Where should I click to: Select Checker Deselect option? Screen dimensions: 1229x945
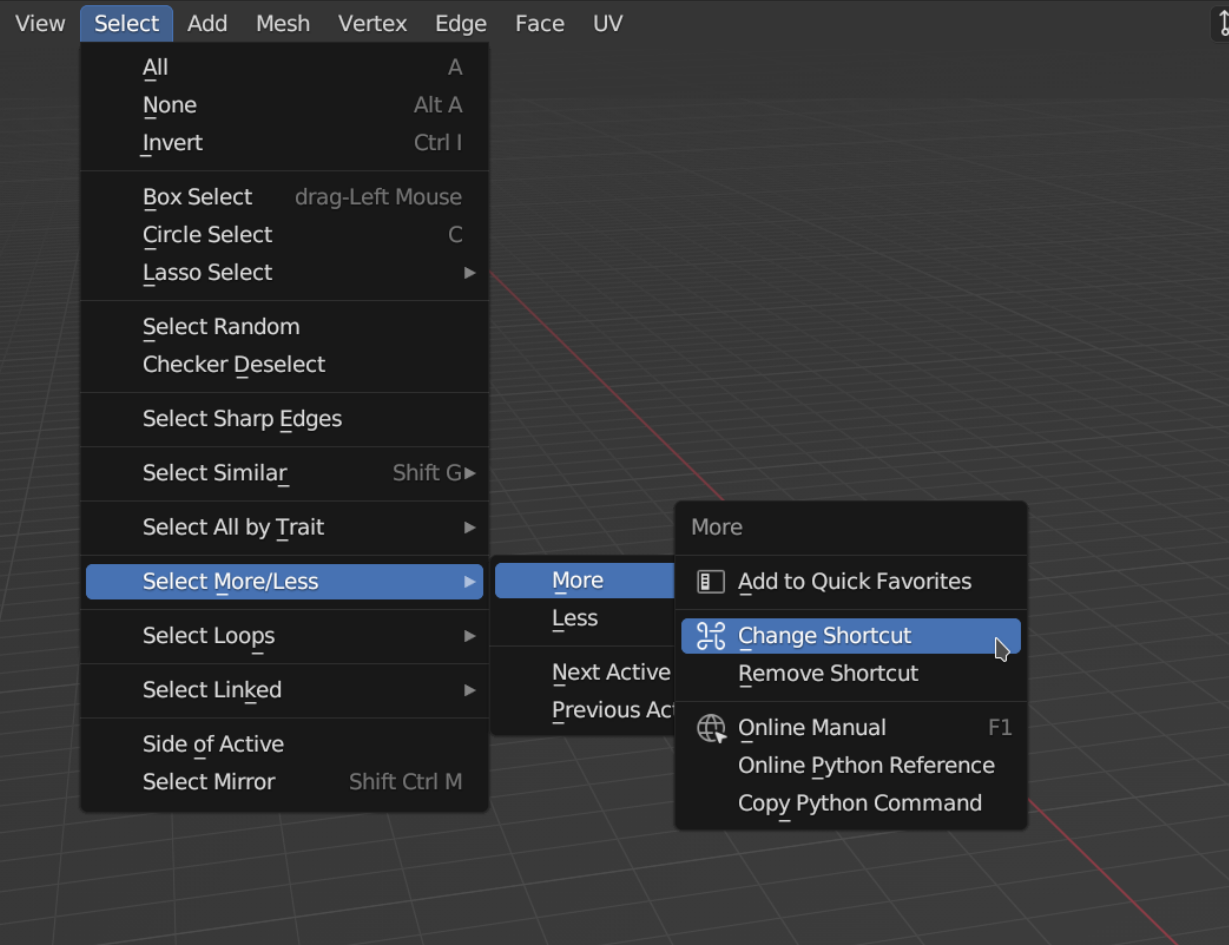click(234, 365)
